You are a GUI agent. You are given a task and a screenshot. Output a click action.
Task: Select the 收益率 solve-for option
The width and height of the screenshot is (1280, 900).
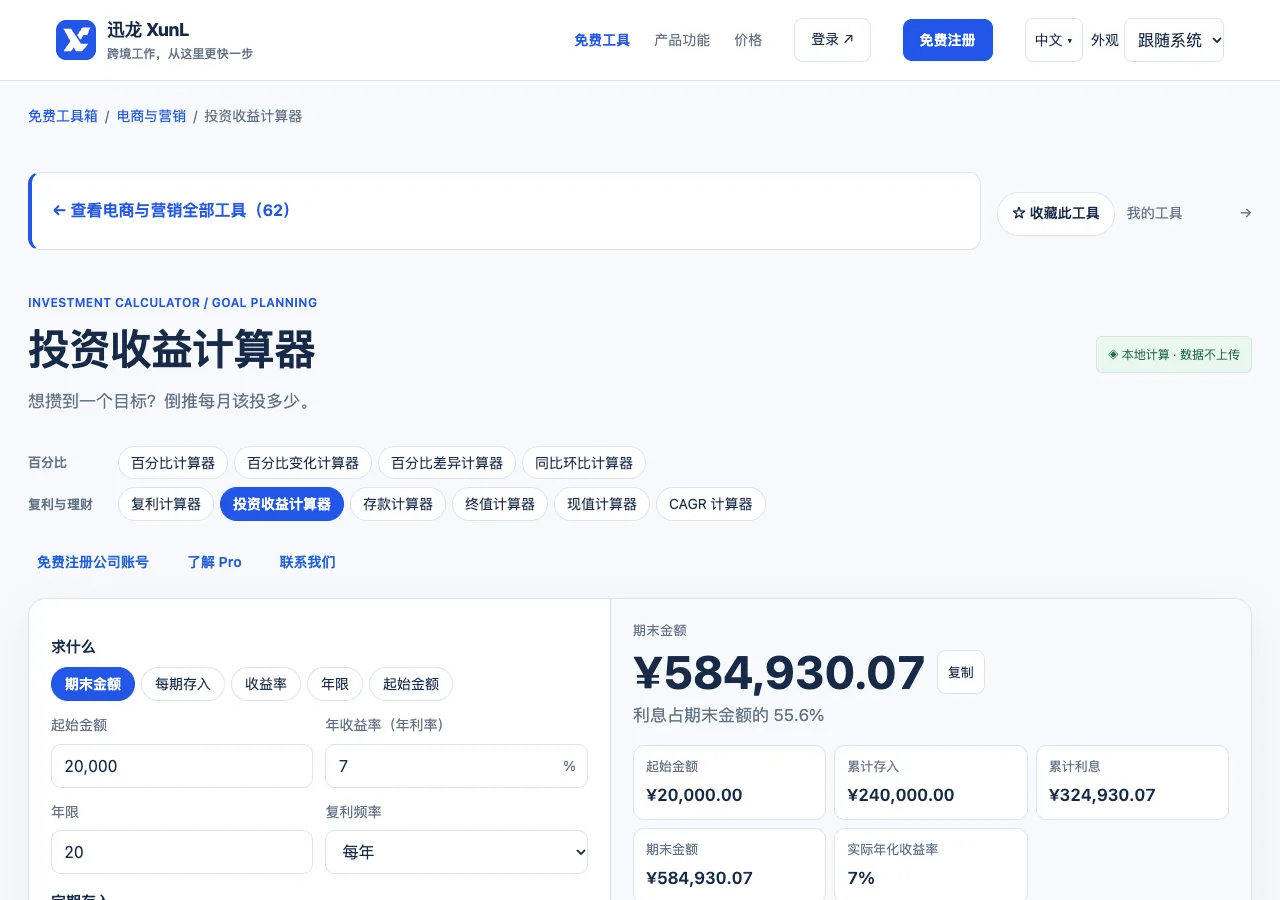pos(266,684)
